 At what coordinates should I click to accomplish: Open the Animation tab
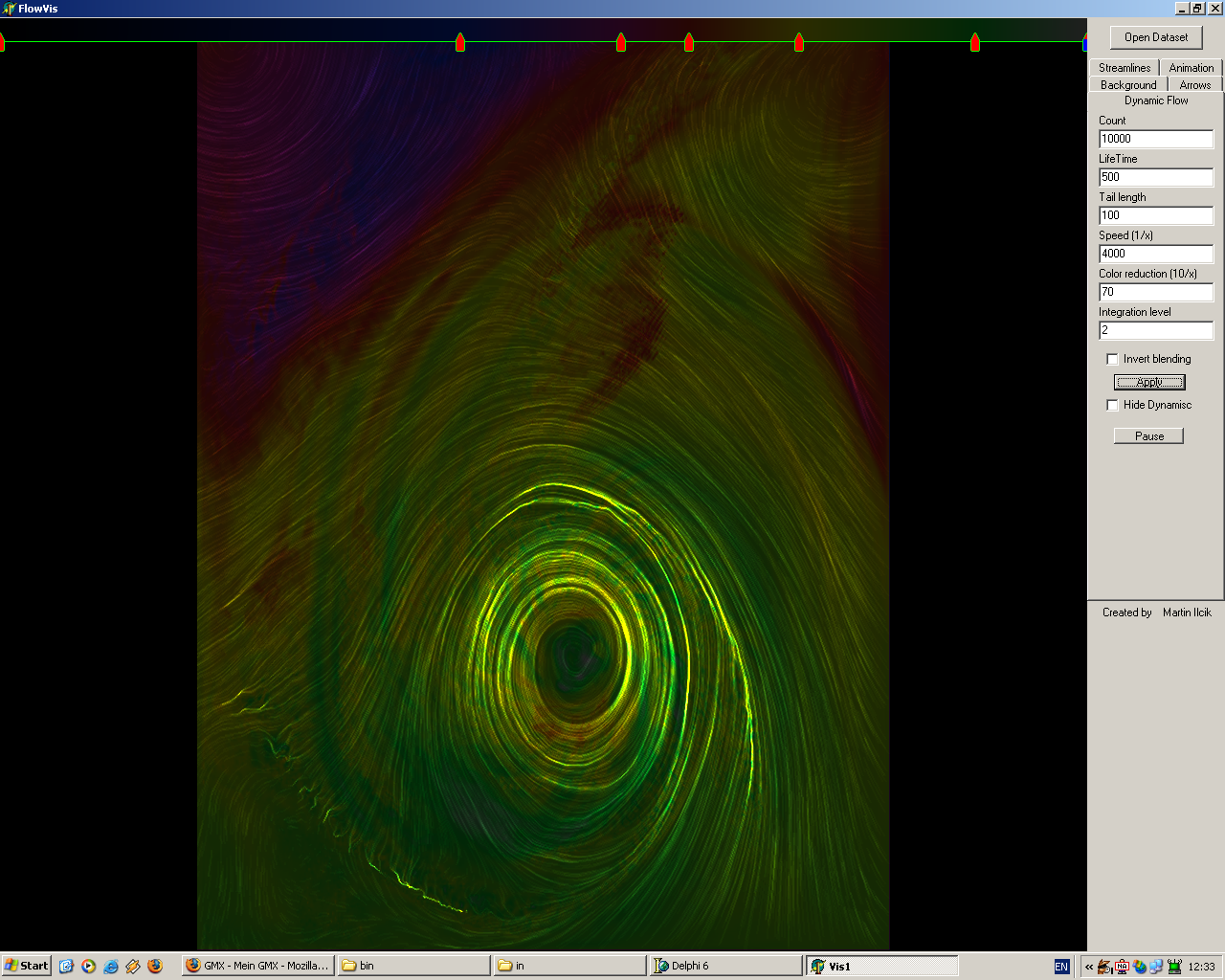coord(1191,68)
